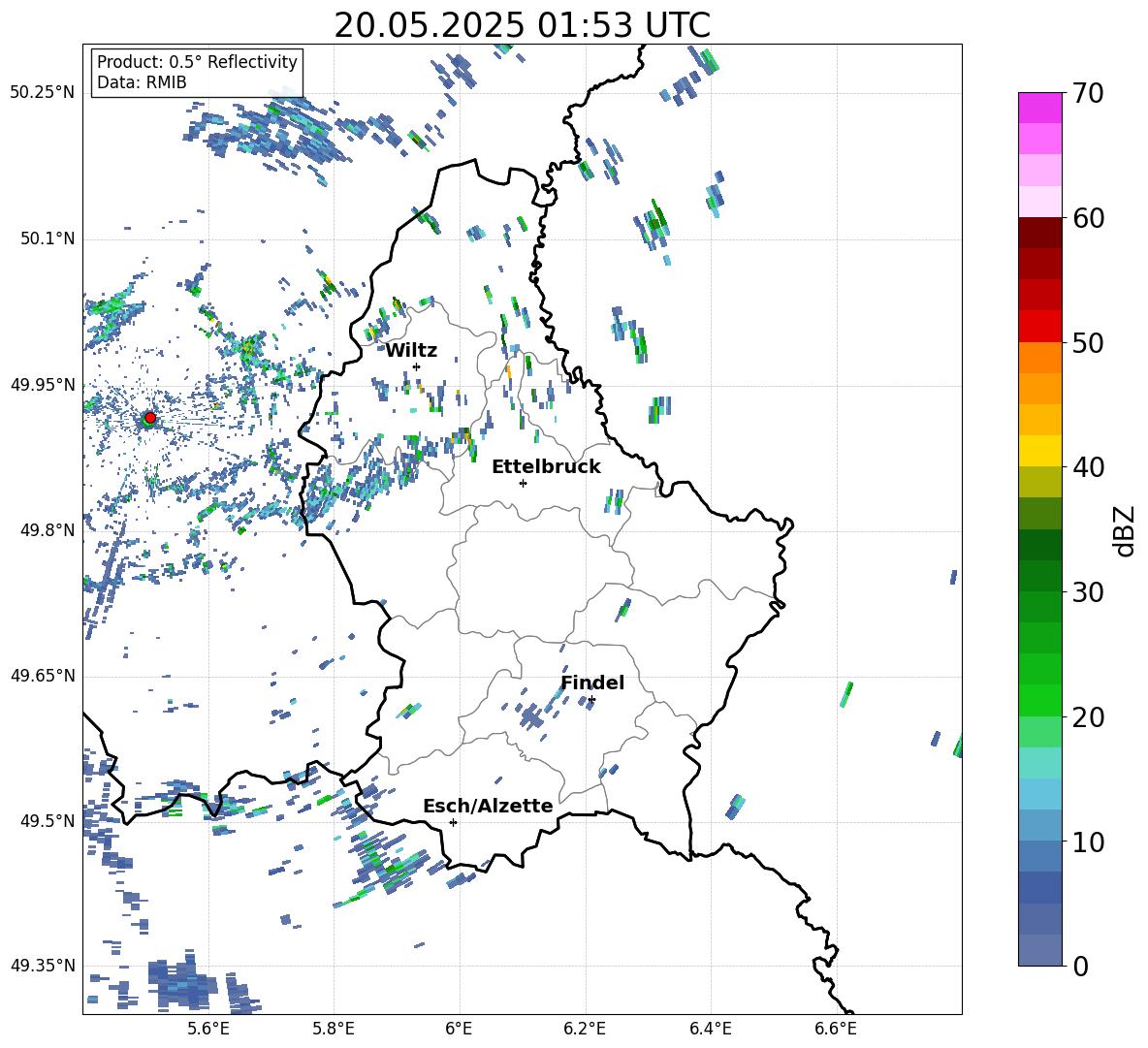
Task: Click the 6.4°E longitude label
Action: coord(710,1029)
